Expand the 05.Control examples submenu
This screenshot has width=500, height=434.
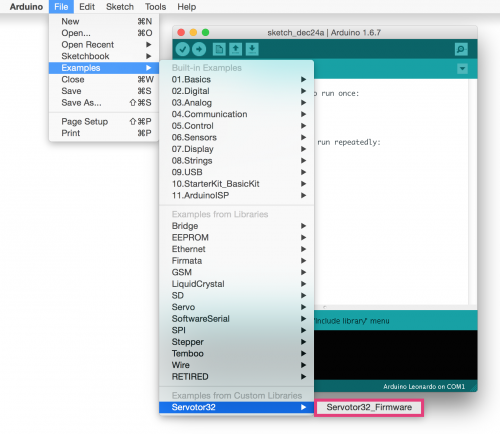(237, 126)
